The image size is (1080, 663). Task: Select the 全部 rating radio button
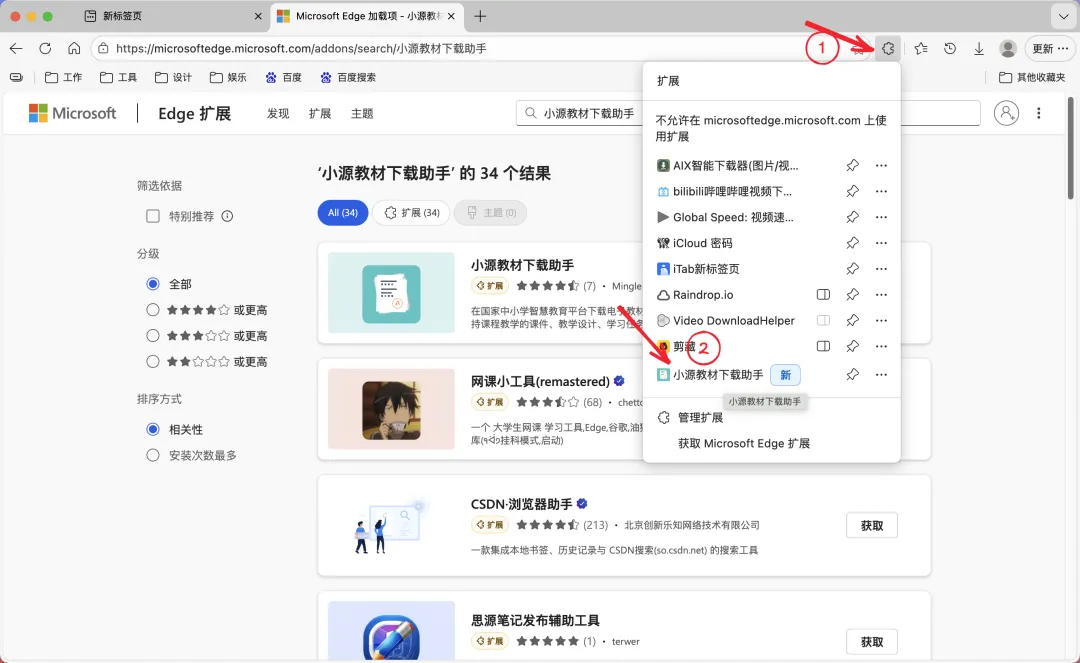[153, 284]
